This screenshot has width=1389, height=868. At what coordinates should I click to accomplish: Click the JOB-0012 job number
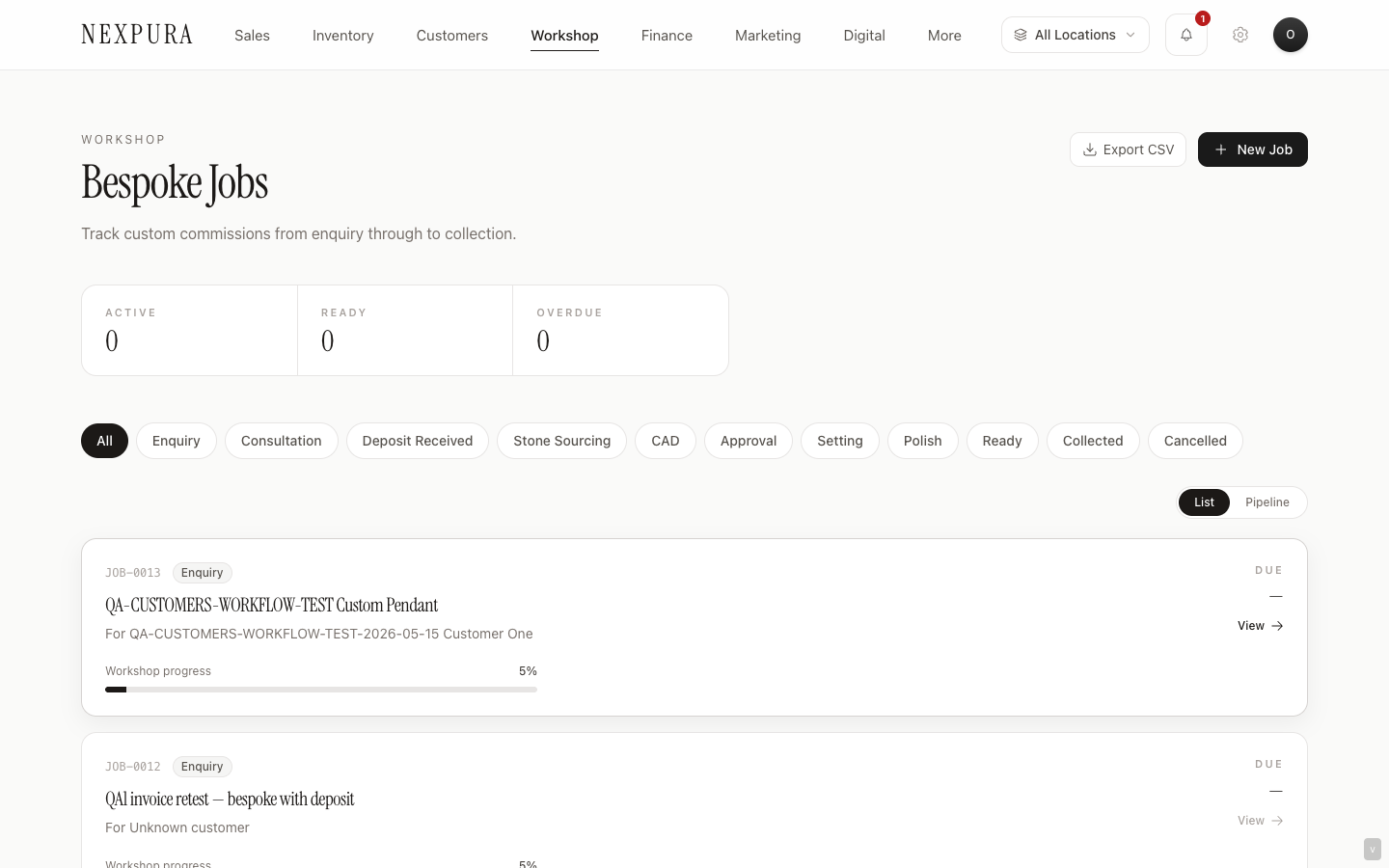pos(133,767)
